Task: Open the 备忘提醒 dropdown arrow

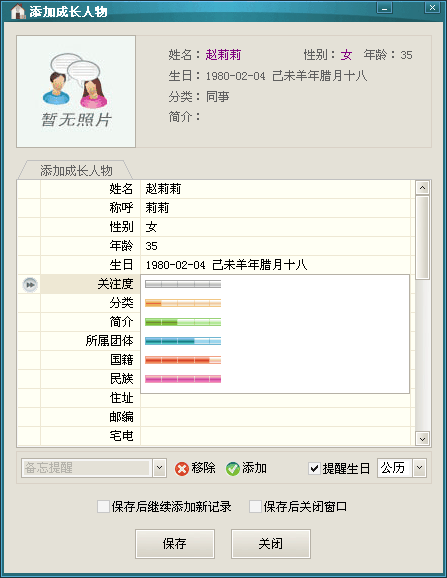Action: pyautogui.click(x=159, y=468)
